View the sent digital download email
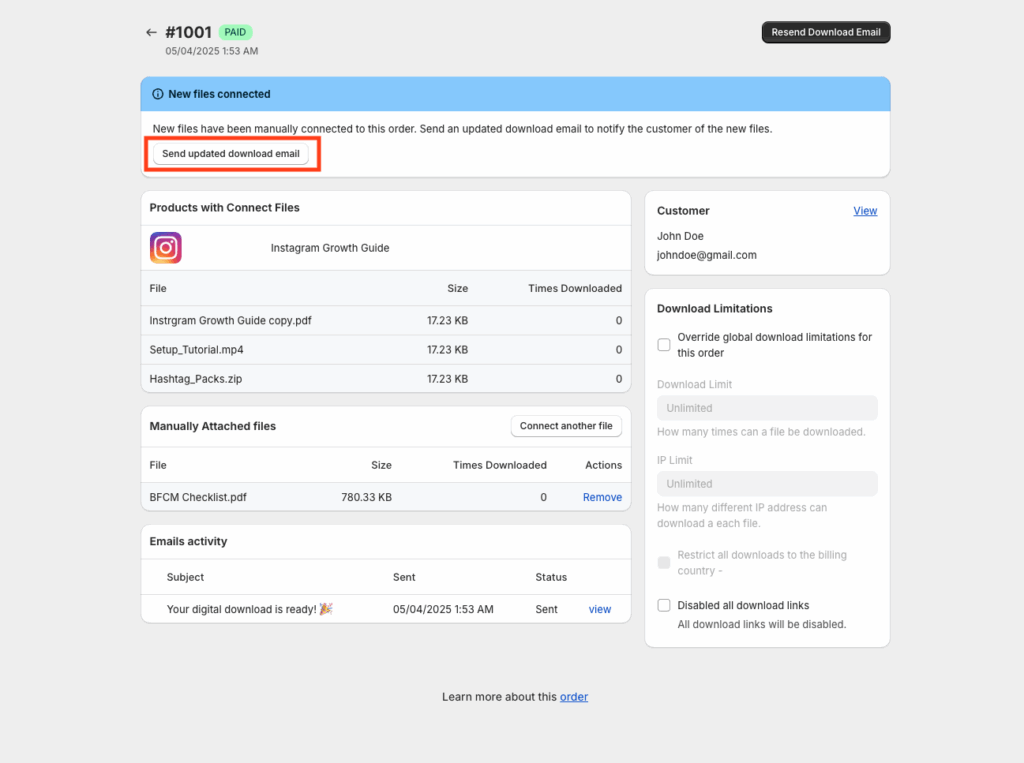Screen dimensions: 1024x763 coord(600,609)
